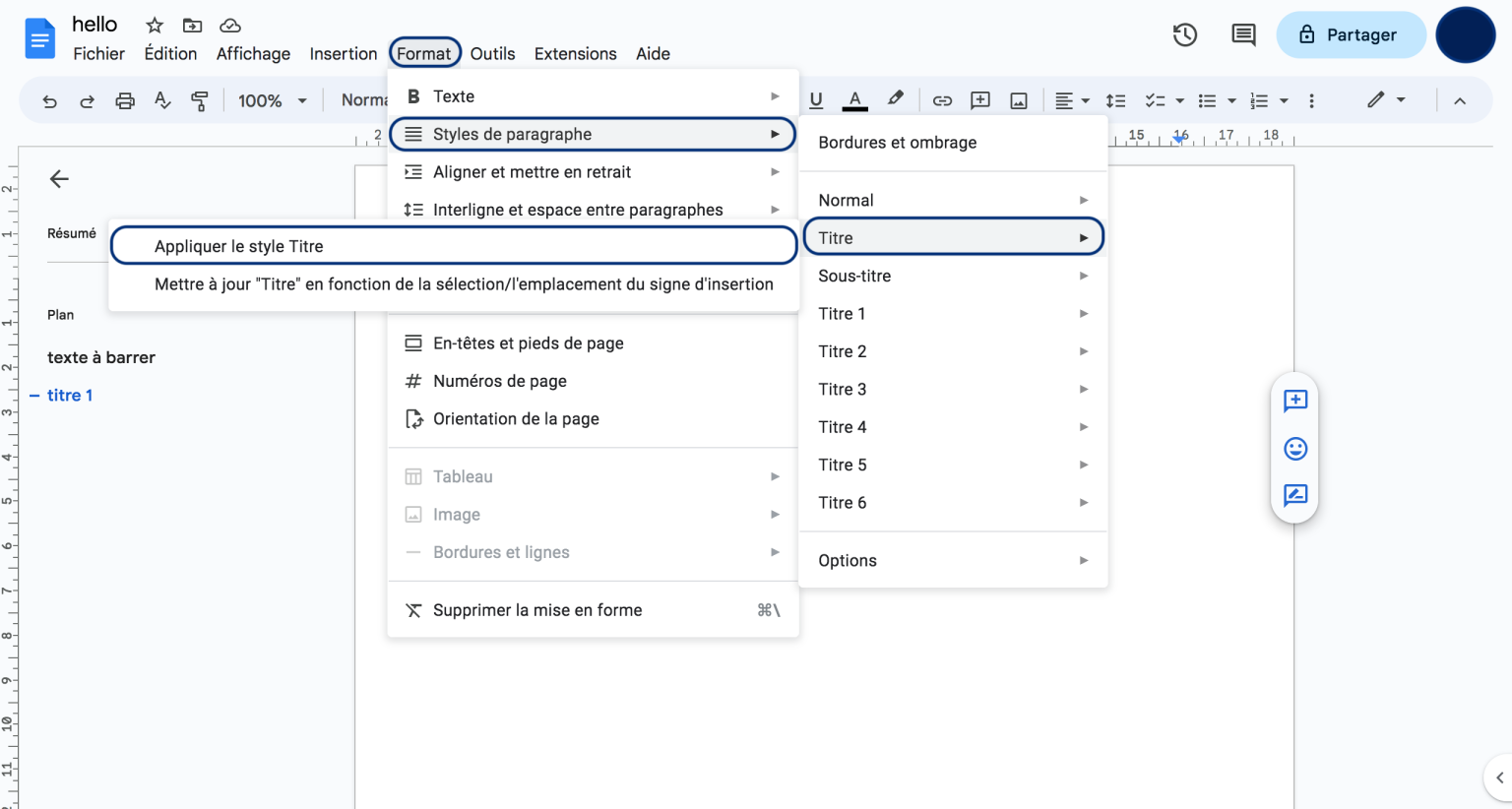Click the Partager button

(1351, 33)
